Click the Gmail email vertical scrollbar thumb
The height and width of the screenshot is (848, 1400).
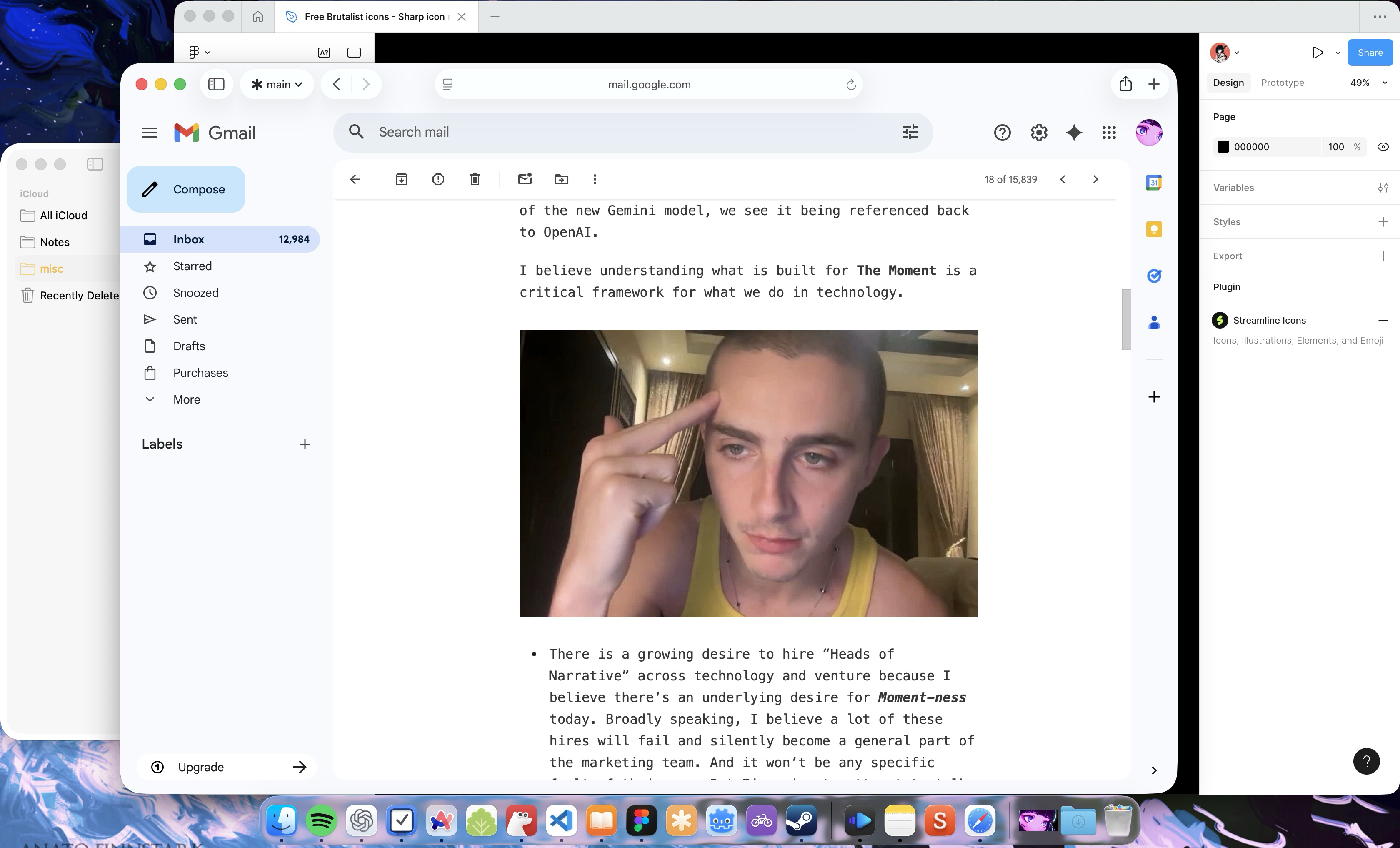tap(1125, 319)
